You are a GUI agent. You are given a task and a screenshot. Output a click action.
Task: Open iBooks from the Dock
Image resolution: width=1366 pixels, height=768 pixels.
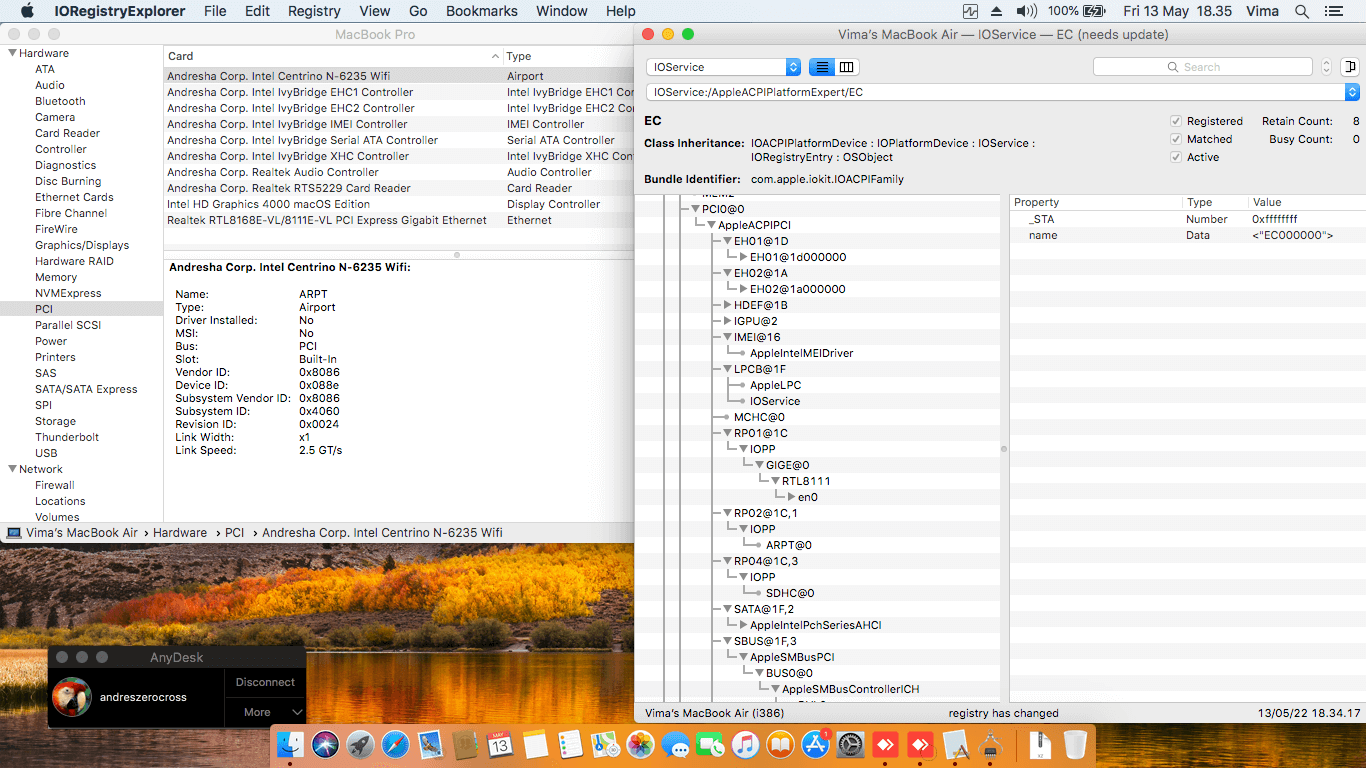(780, 744)
